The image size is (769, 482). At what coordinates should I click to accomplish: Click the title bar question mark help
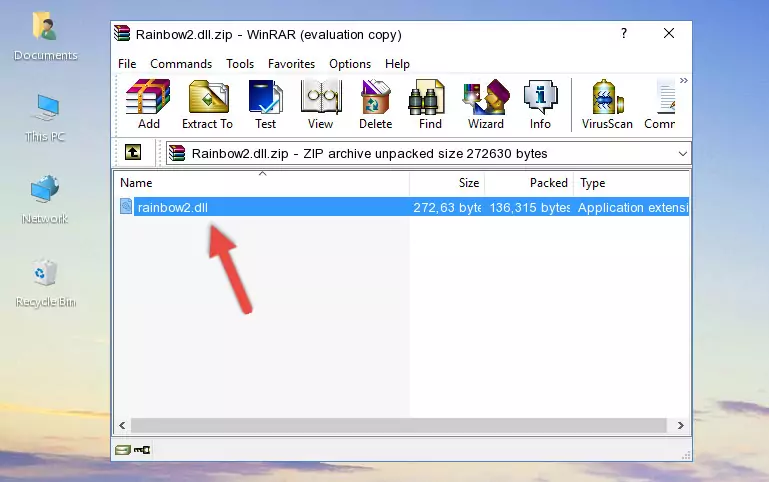click(x=624, y=33)
